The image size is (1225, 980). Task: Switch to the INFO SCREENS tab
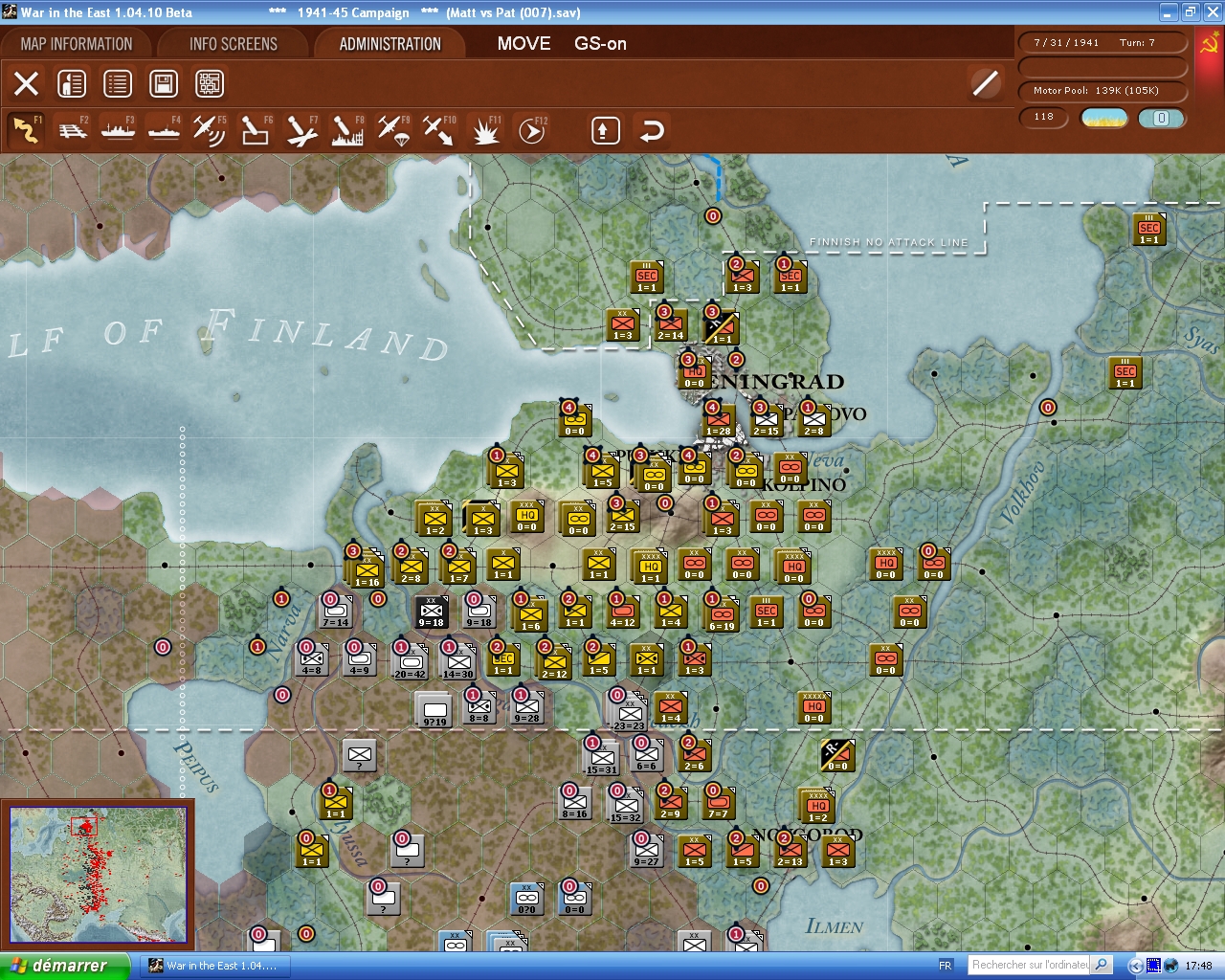pos(234,44)
